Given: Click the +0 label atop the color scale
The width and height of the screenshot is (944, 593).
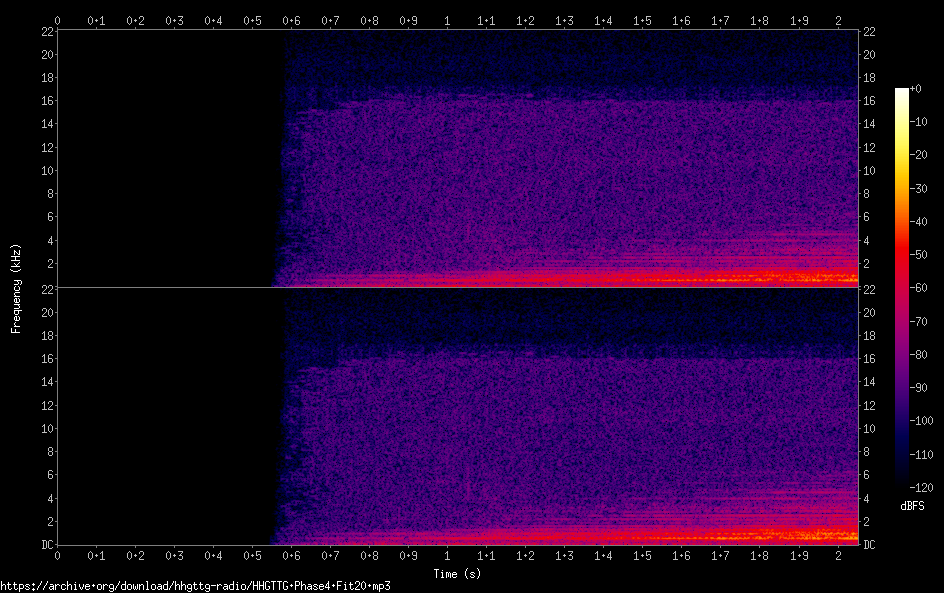Looking at the screenshot, I should pyautogui.click(x=916, y=90).
